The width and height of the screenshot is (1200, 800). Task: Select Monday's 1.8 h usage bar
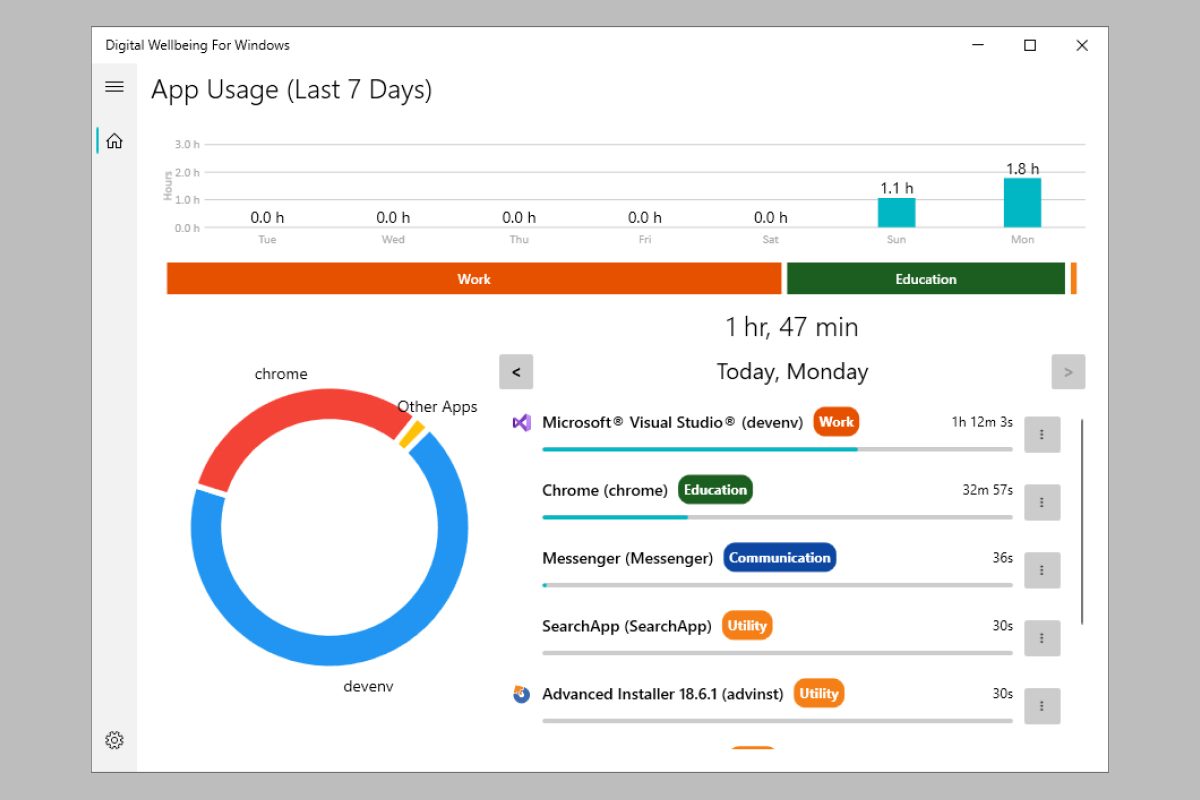click(x=1022, y=203)
